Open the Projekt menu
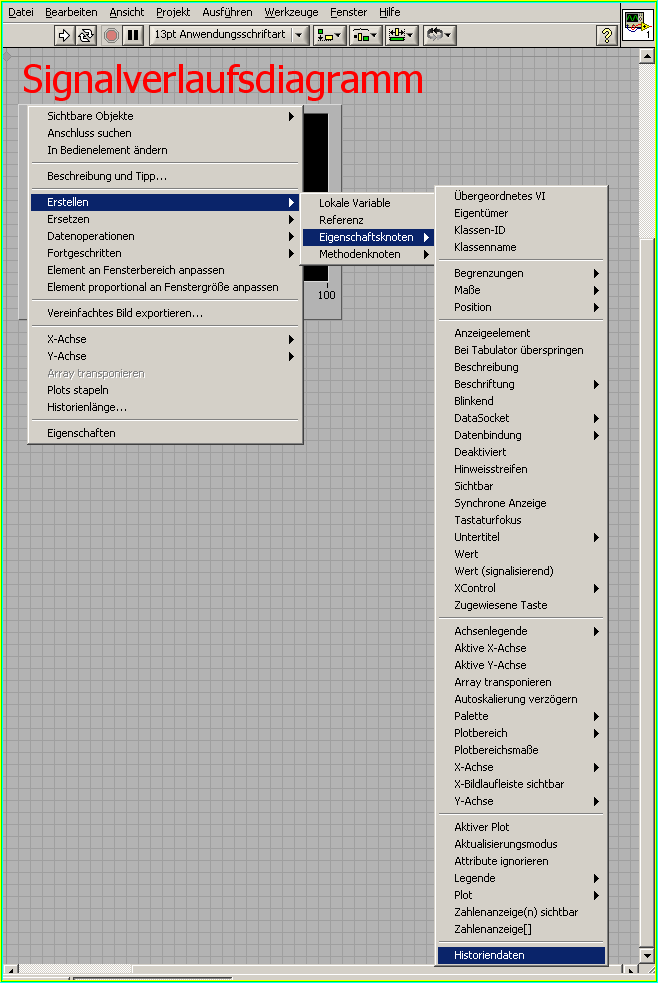The width and height of the screenshot is (658, 983). (173, 12)
